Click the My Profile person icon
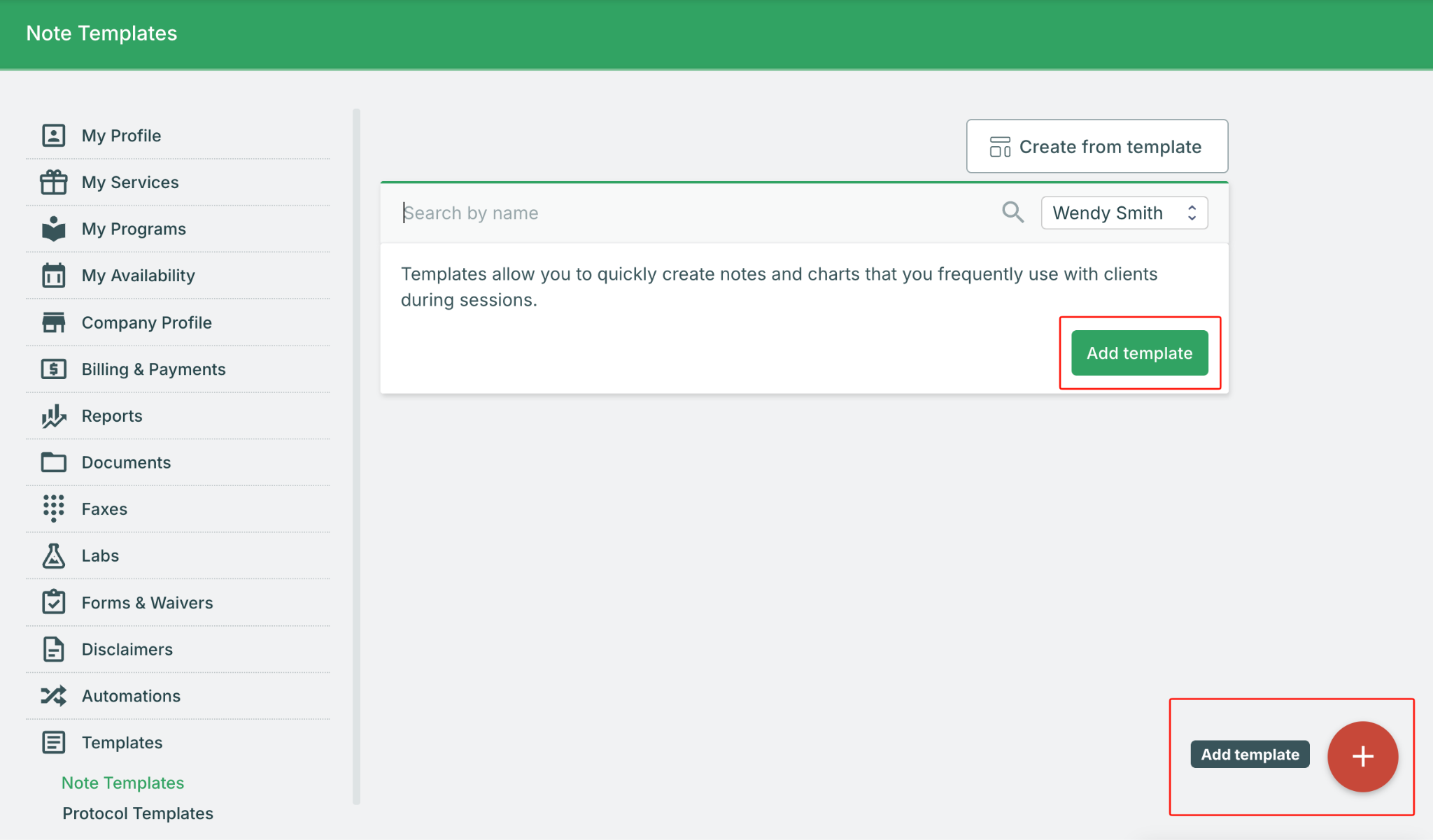This screenshot has height=840, width=1433. (54, 136)
